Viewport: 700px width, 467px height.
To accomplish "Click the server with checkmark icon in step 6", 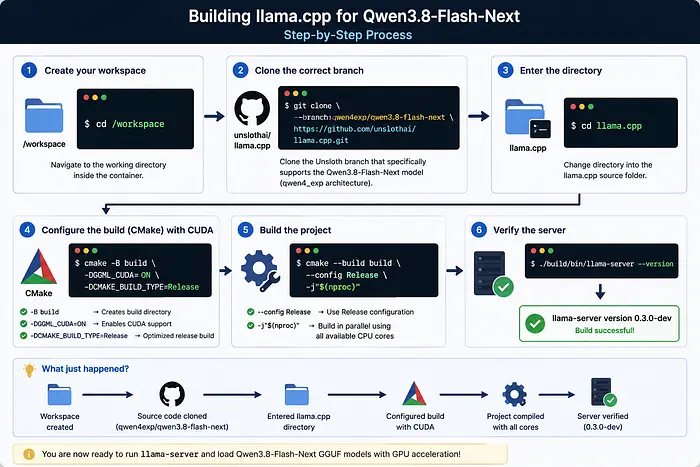I will click(x=493, y=274).
